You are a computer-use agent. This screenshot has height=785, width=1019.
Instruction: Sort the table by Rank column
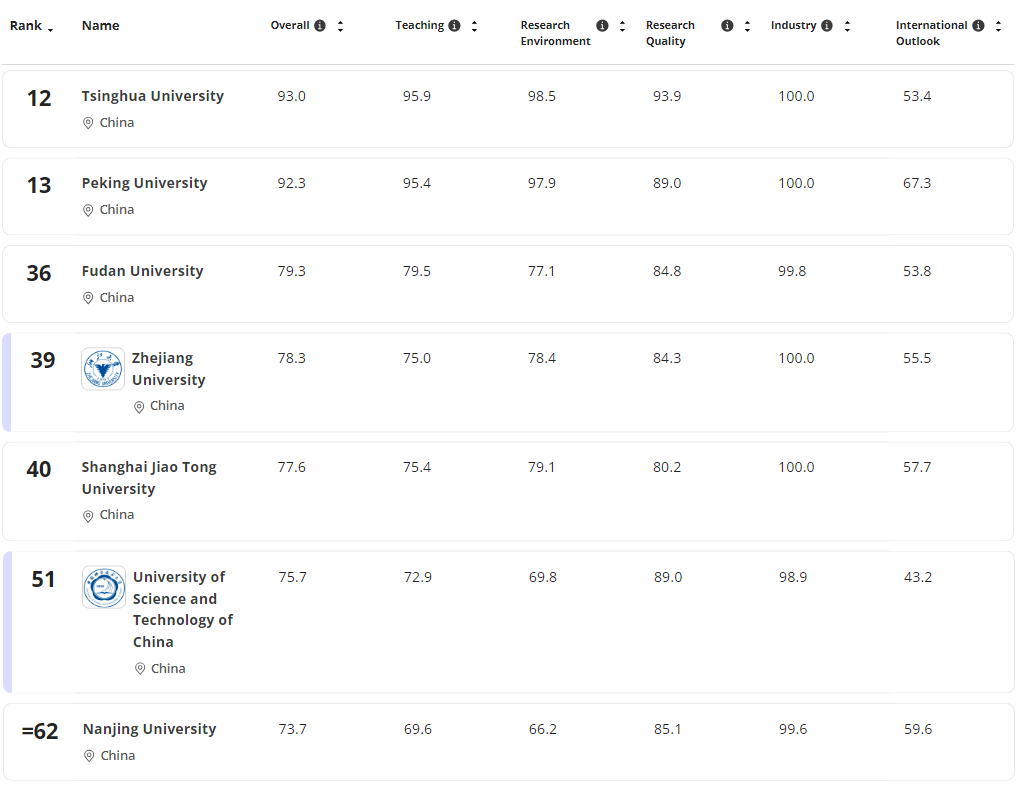[x=32, y=26]
